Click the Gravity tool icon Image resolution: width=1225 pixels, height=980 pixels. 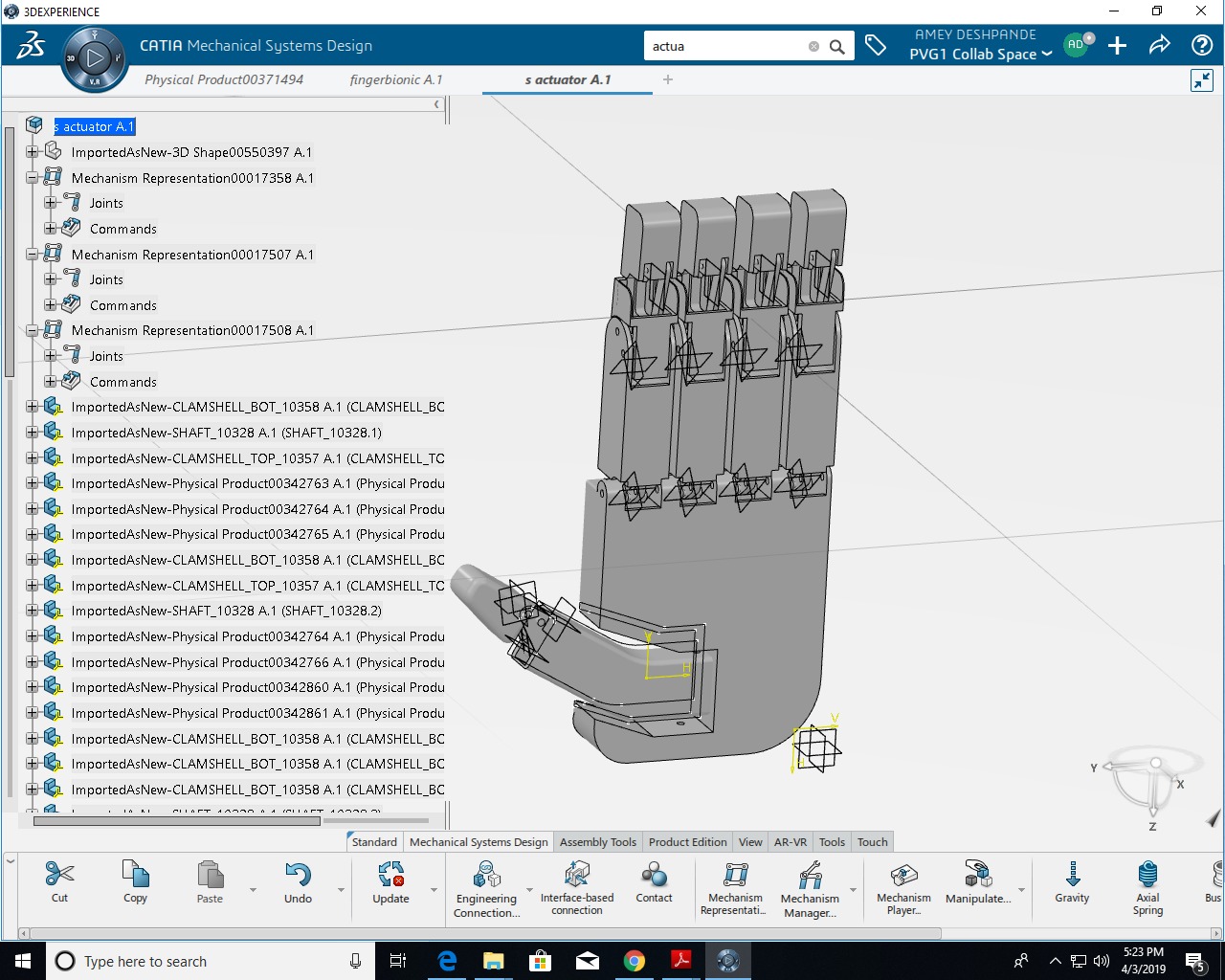(1072, 874)
